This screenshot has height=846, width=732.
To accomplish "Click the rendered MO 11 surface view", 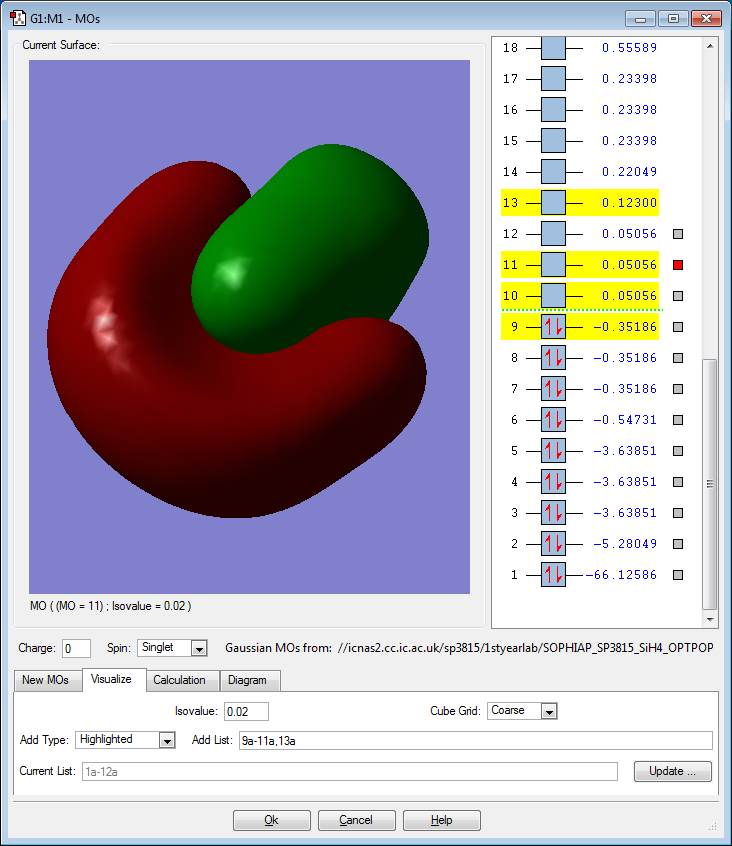I will (x=249, y=327).
